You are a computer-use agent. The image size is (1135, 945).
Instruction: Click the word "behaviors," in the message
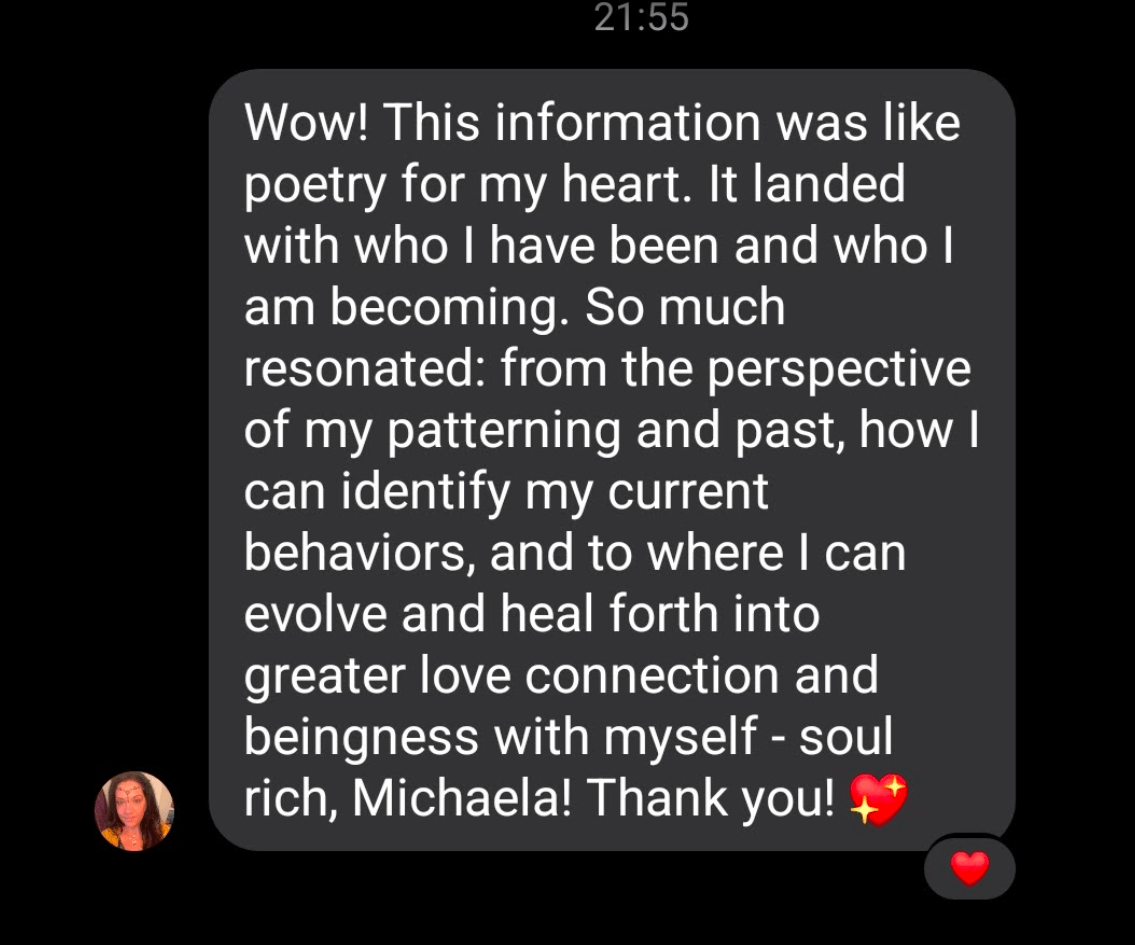point(360,552)
